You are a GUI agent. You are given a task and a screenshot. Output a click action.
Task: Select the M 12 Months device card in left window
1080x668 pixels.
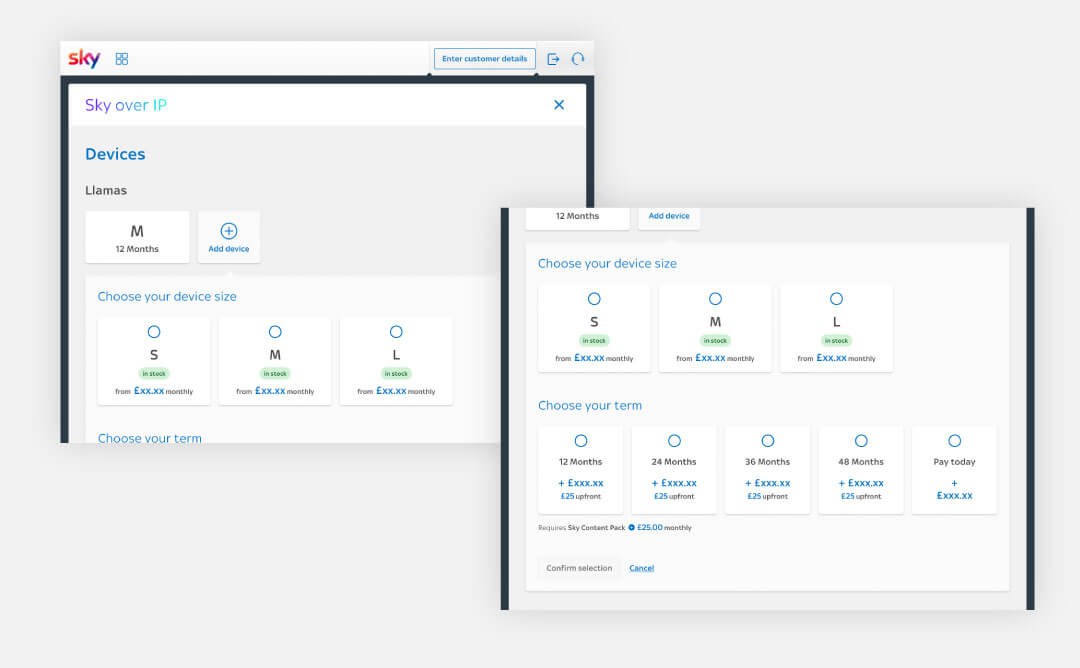coord(137,237)
